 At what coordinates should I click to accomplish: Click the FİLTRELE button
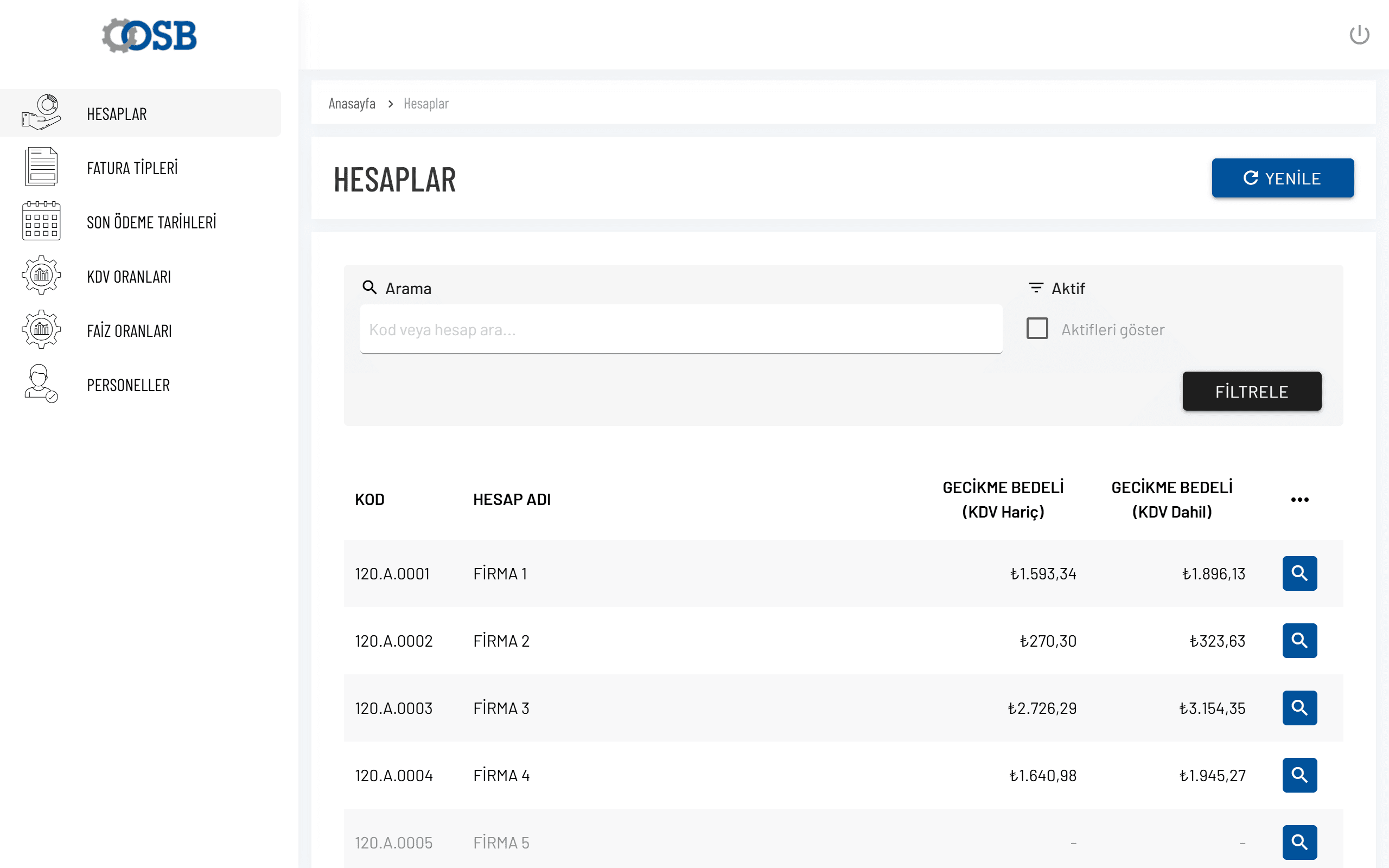1251,392
